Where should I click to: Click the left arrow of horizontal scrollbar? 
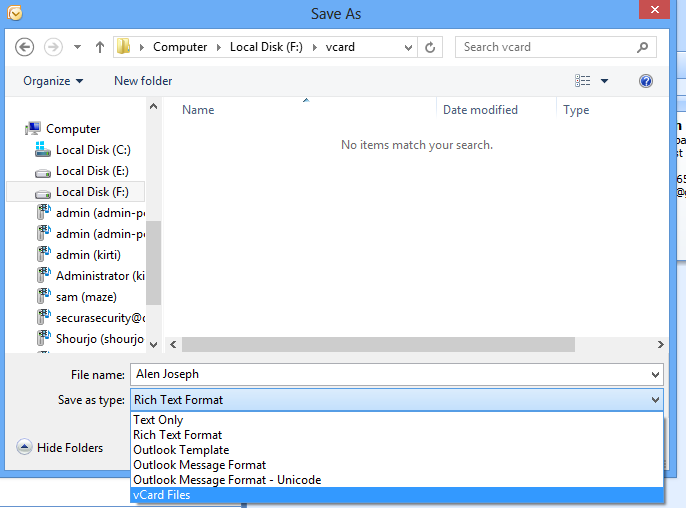coord(173,345)
